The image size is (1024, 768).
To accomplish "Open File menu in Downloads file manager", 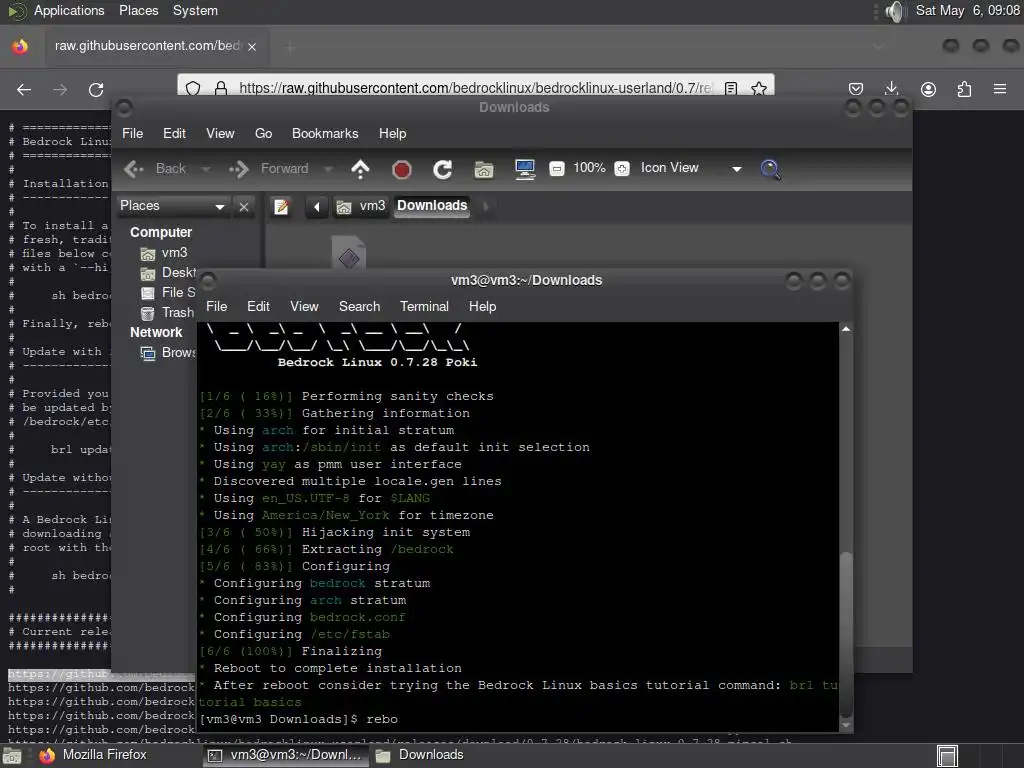I will [x=133, y=133].
